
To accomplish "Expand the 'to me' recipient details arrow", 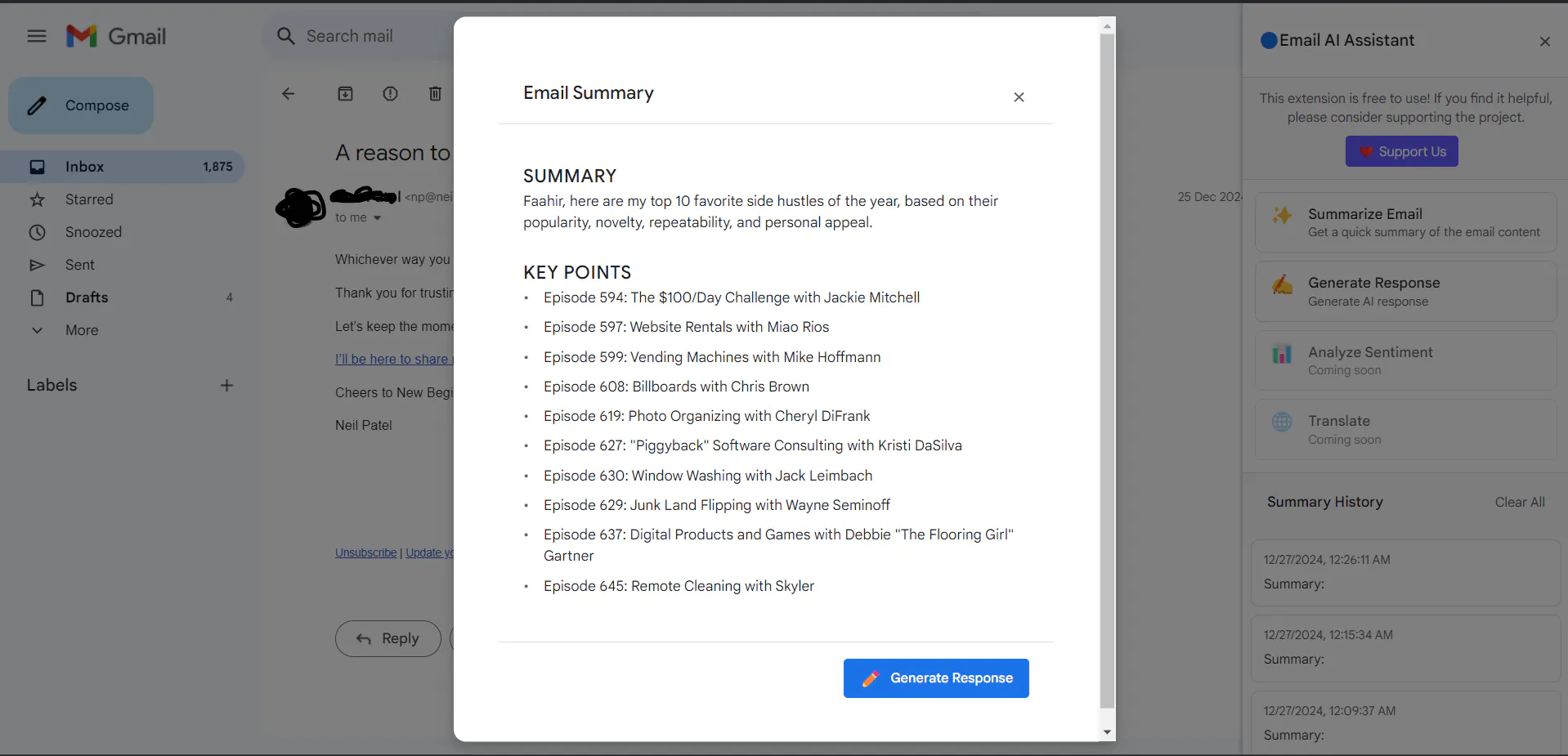I will coord(377,218).
